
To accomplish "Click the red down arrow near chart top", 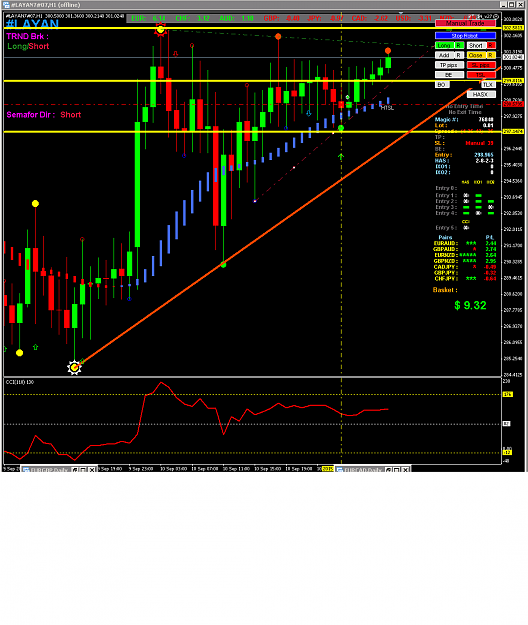I will (176, 54).
